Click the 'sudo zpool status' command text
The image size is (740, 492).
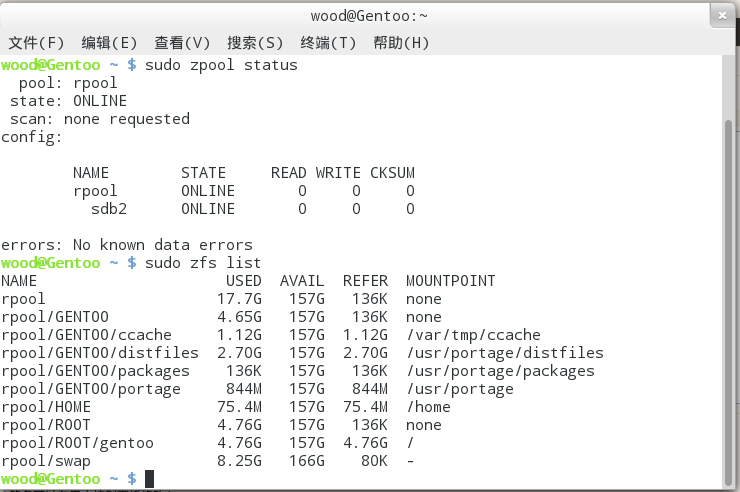pyautogui.click(x=221, y=65)
